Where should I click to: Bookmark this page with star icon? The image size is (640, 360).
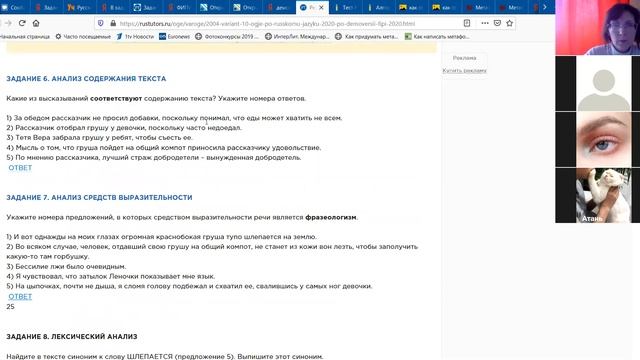(509, 23)
